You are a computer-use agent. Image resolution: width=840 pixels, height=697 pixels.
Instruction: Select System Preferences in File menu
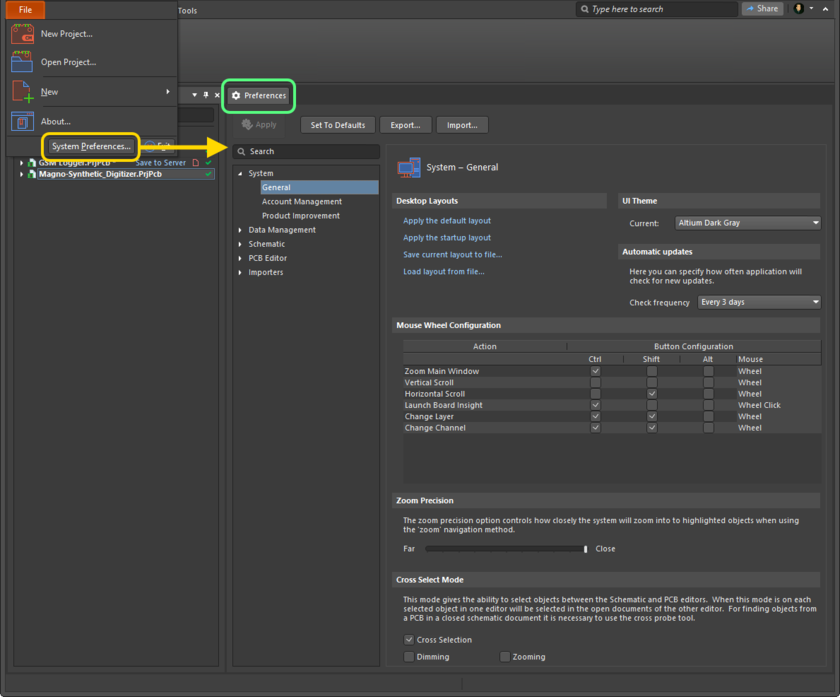click(91, 147)
